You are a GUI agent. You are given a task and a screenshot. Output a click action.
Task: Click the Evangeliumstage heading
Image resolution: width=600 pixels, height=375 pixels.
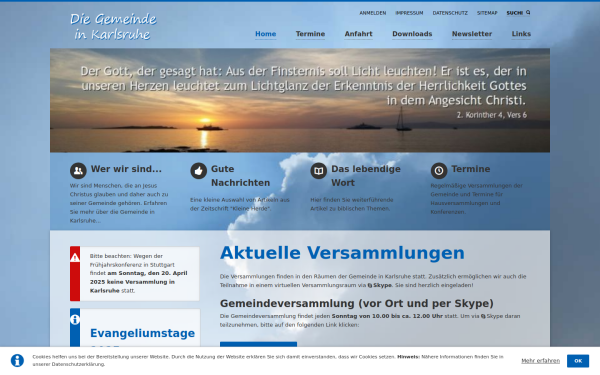point(142,333)
